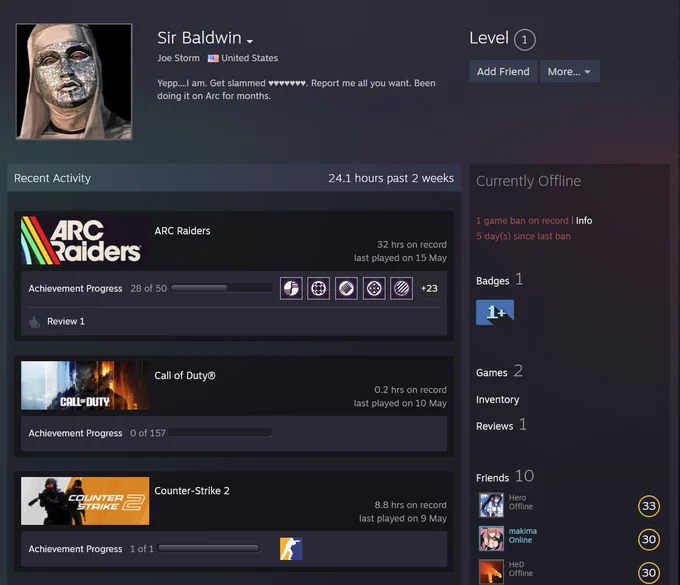Click the "Currently Offline" status text

pyautogui.click(x=528, y=181)
